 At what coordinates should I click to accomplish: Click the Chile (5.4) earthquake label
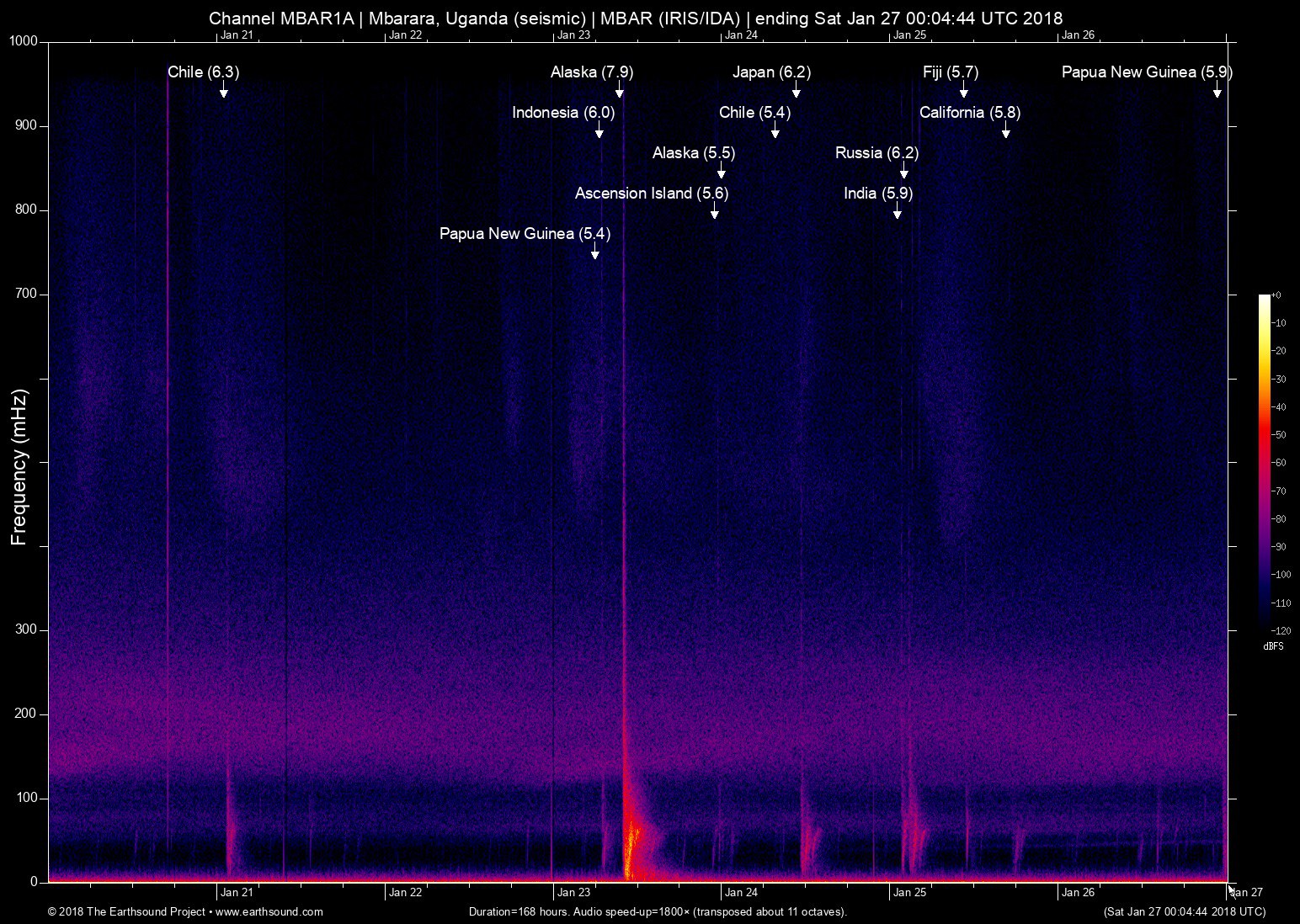(x=754, y=113)
